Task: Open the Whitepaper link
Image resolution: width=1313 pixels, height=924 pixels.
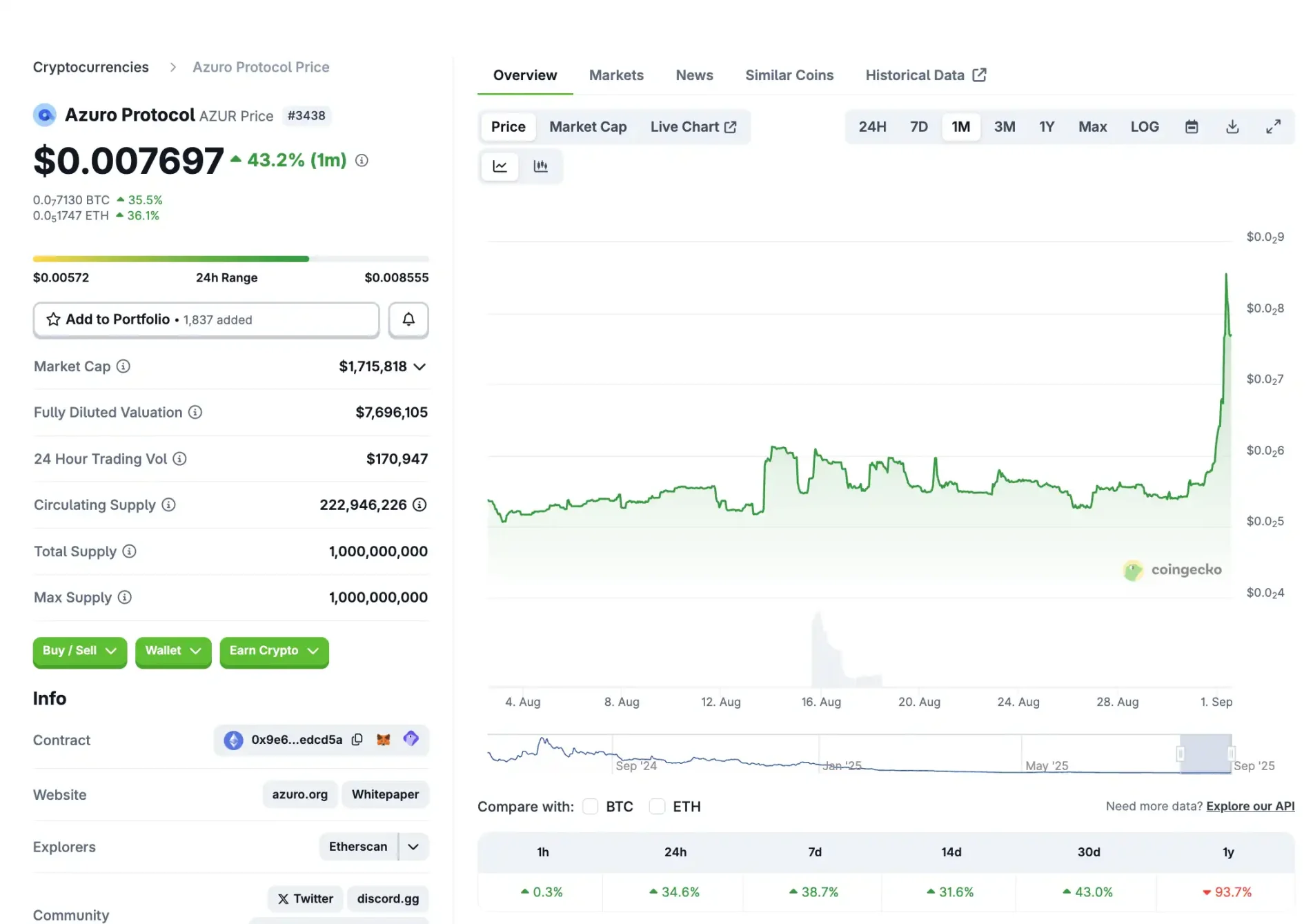Action: coord(385,794)
